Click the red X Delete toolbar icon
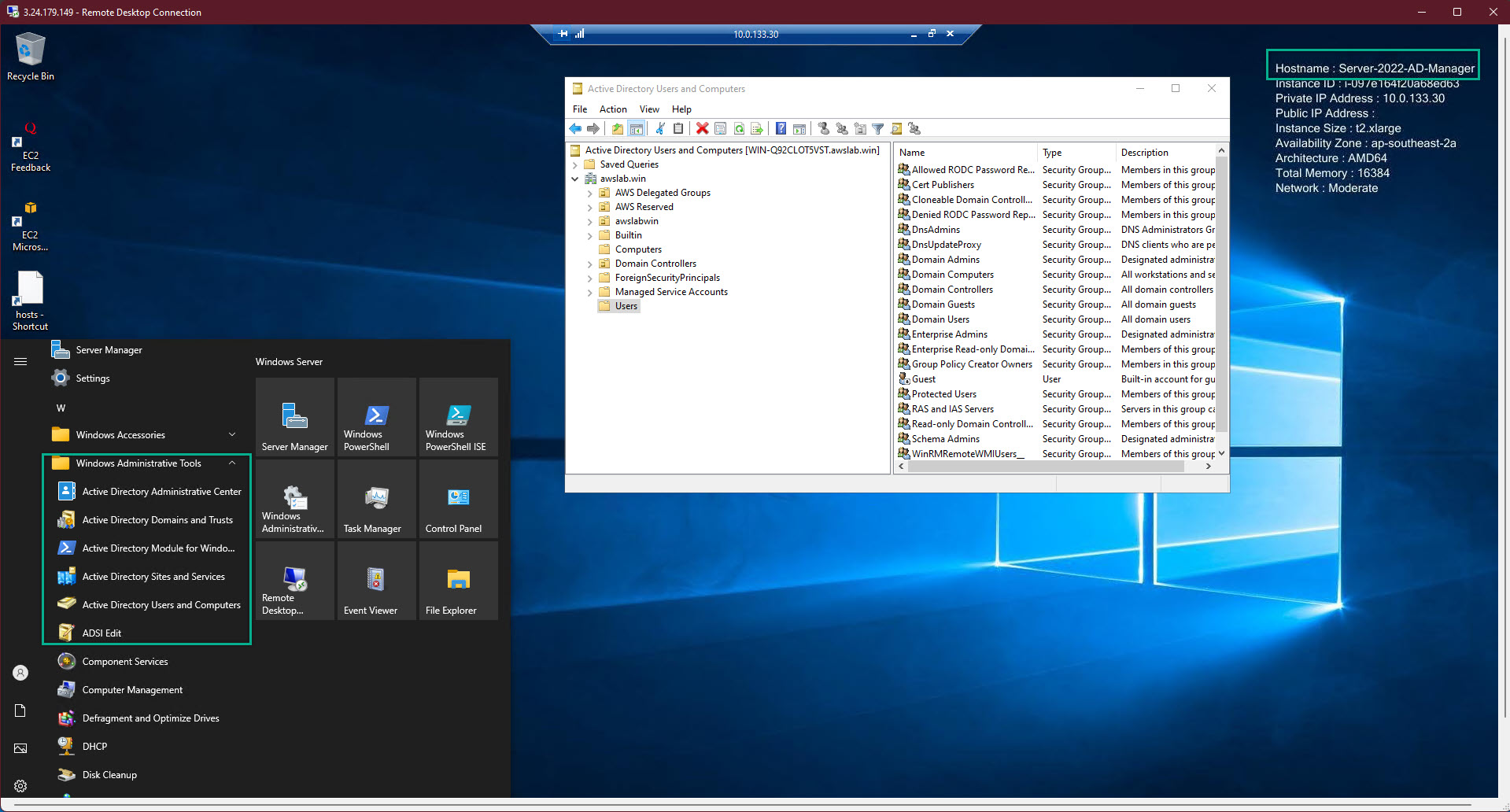This screenshot has width=1510, height=812. pyautogui.click(x=703, y=128)
